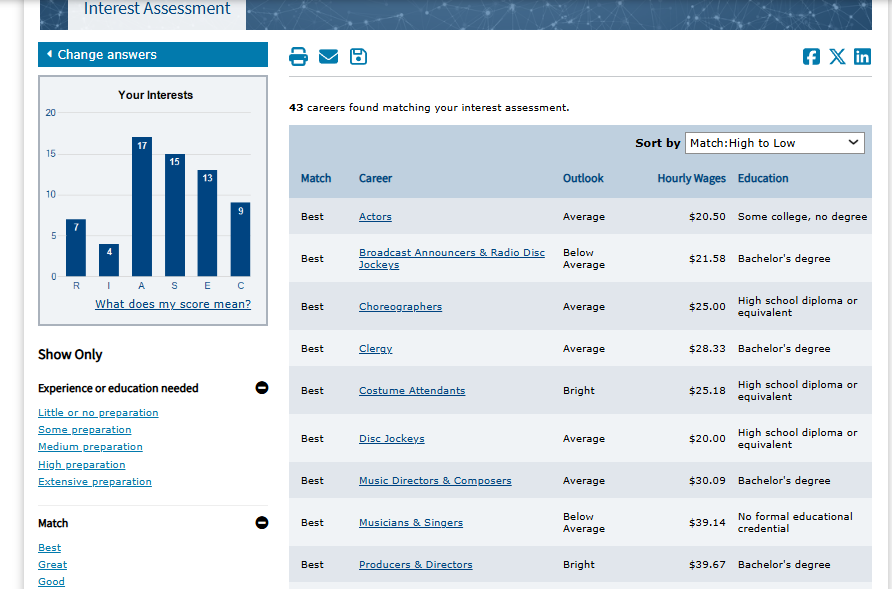Click the Artistic score bar showing 17
Image resolution: width=892 pixels, height=589 pixels.
(x=142, y=206)
